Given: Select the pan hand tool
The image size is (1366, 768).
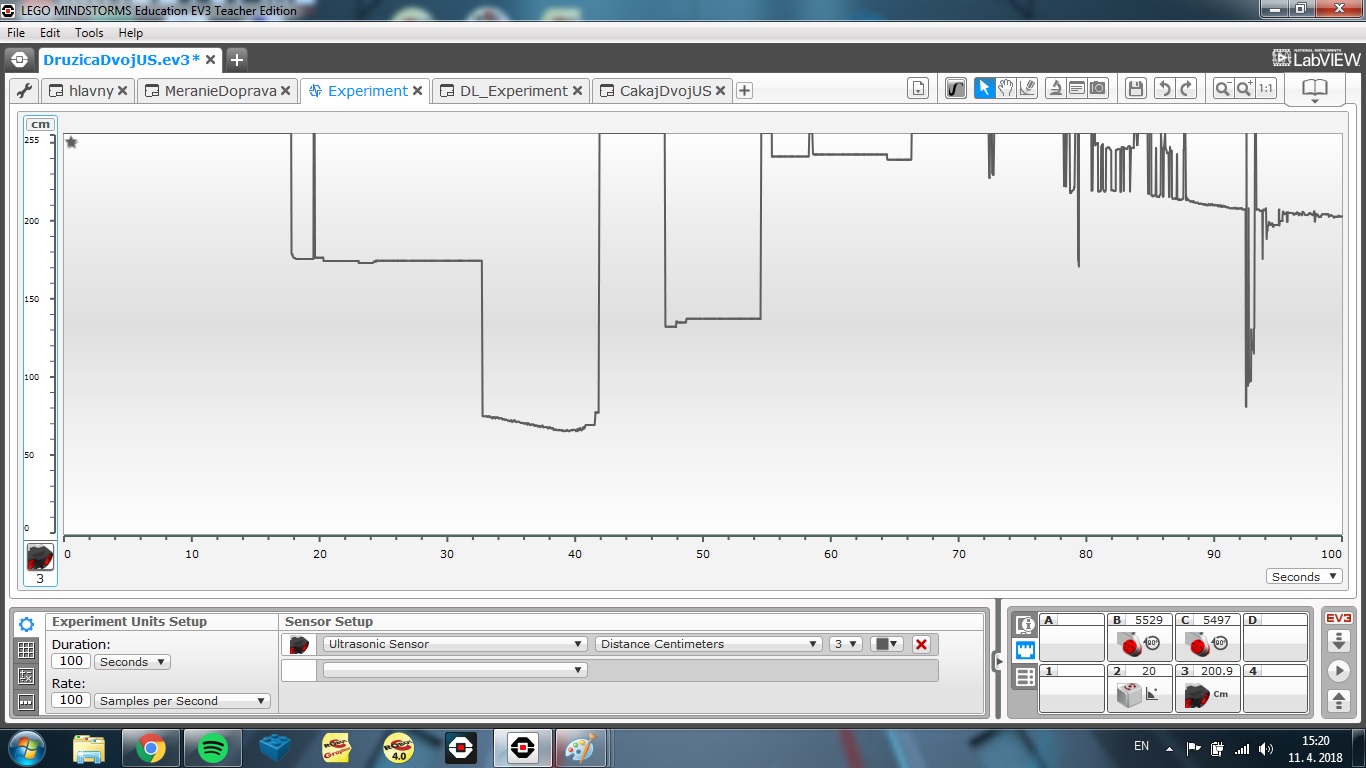Looking at the screenshot, I should tap(1005, 89).
